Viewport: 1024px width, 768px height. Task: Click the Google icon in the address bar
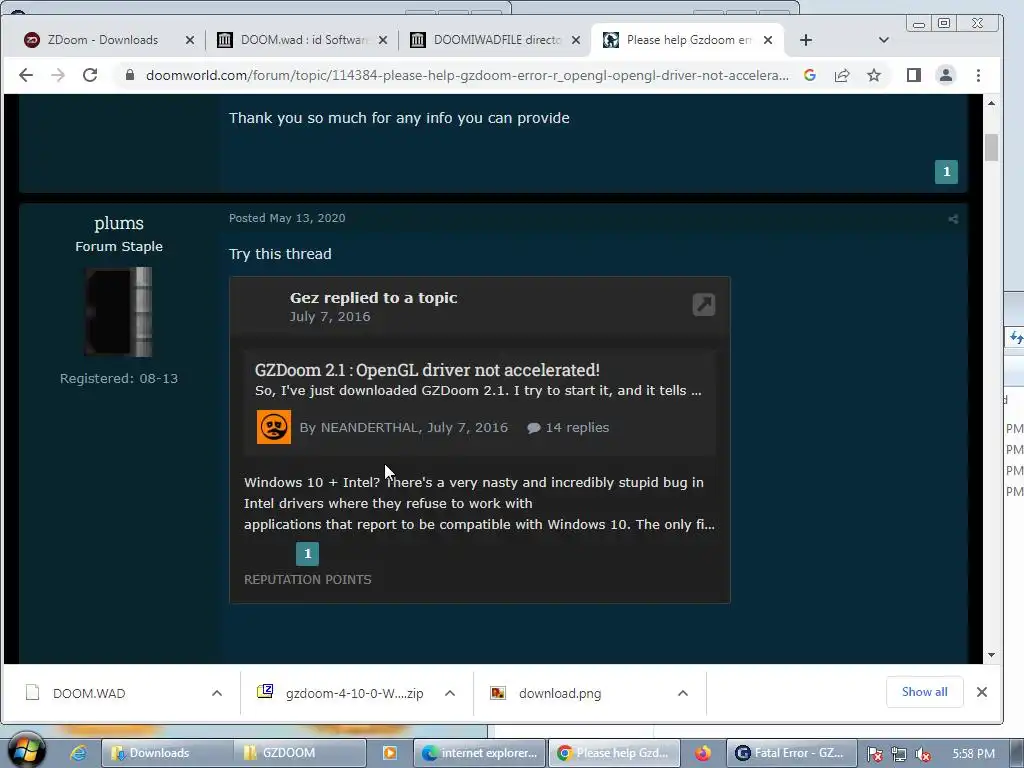tap(810, 75)
